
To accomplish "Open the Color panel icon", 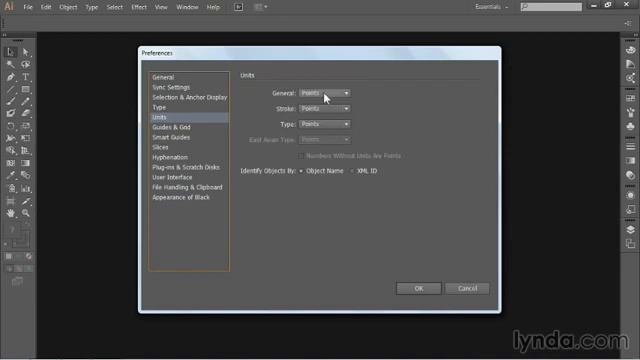I will [630, 50].
